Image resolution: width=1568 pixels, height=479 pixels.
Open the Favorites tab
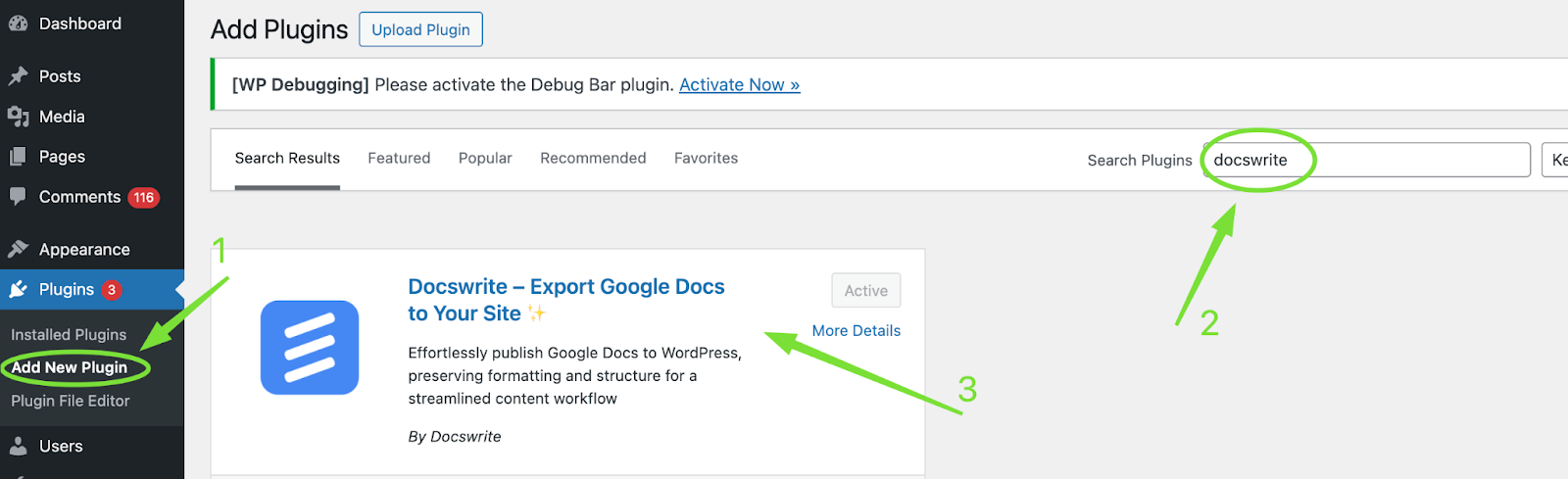pos(706,158)
